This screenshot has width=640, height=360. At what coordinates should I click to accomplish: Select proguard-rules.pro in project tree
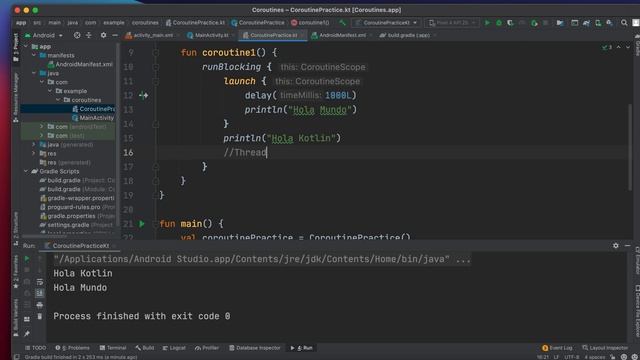pyautogui.click(x=77, y=207)
